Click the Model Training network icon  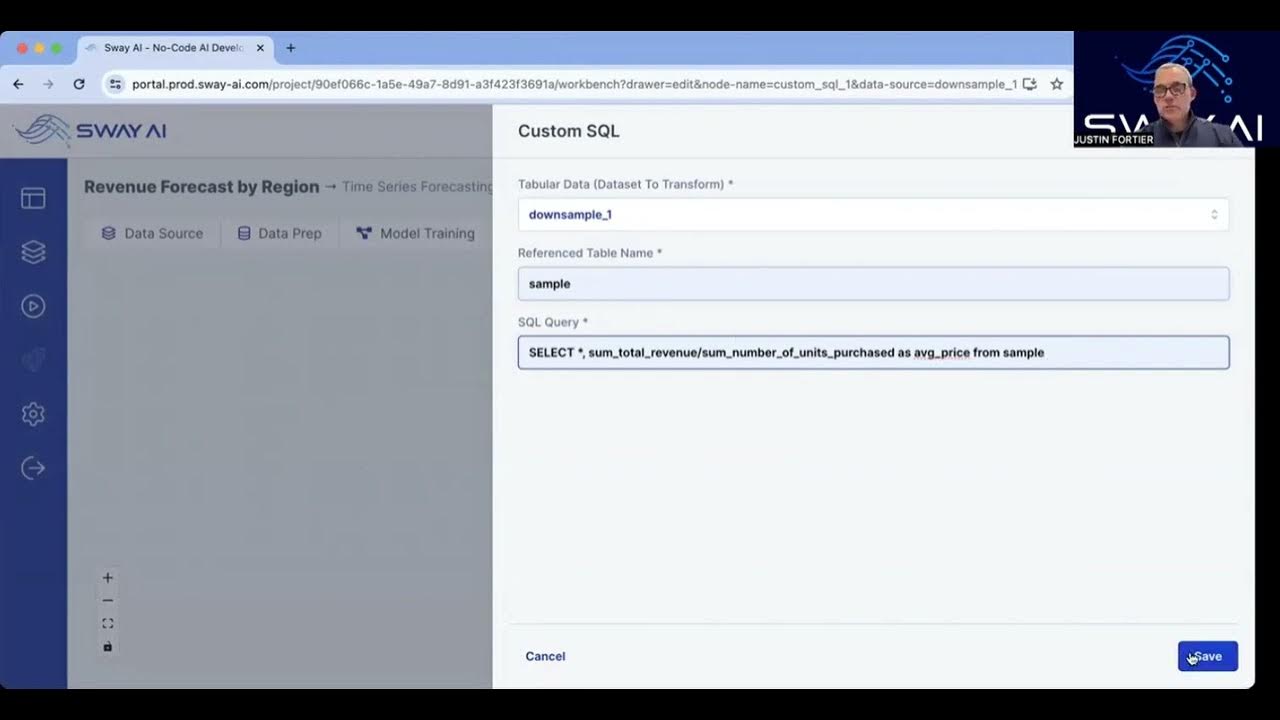(x=364, y=233)
